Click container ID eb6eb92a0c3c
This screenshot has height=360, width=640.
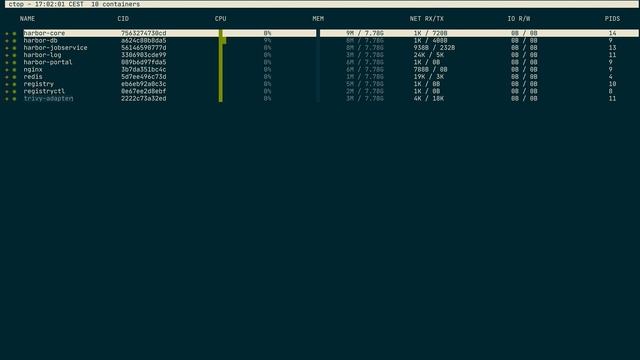point(144,84)
